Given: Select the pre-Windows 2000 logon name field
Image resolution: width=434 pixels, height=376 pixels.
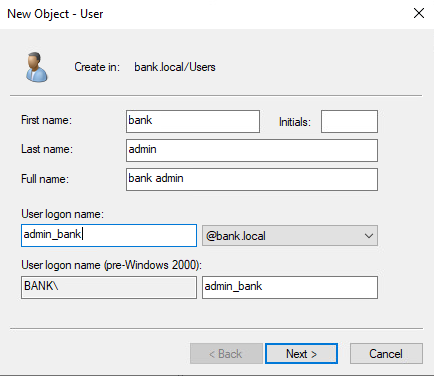Looking at the screenshot, I should click(x=290, y=287).
